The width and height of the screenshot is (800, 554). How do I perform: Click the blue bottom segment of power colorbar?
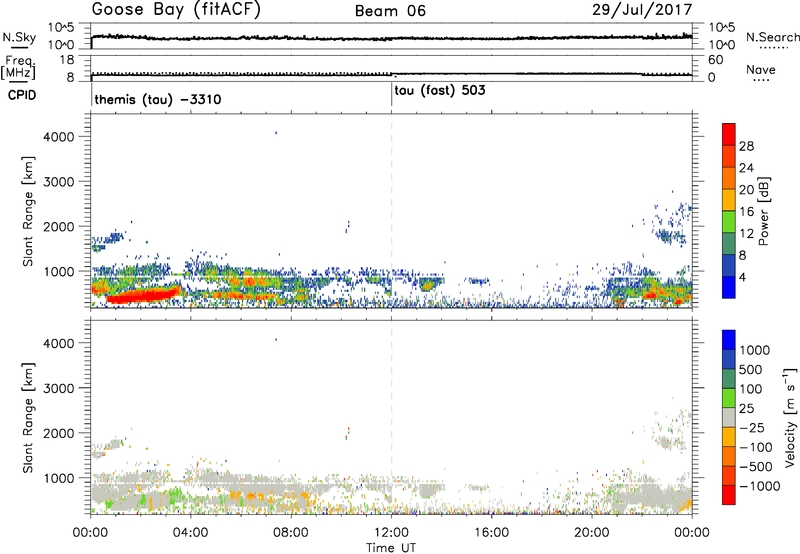[x=729, y=287]
